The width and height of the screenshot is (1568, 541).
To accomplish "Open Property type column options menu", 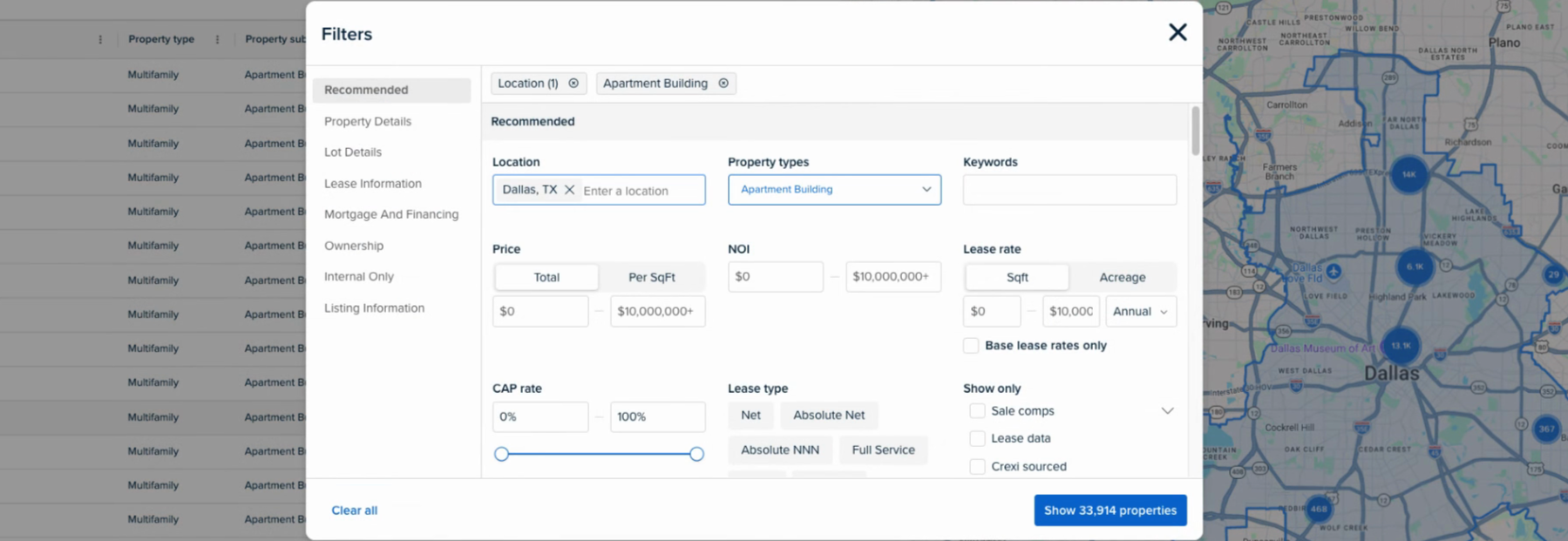I will [x=217, y=39].
